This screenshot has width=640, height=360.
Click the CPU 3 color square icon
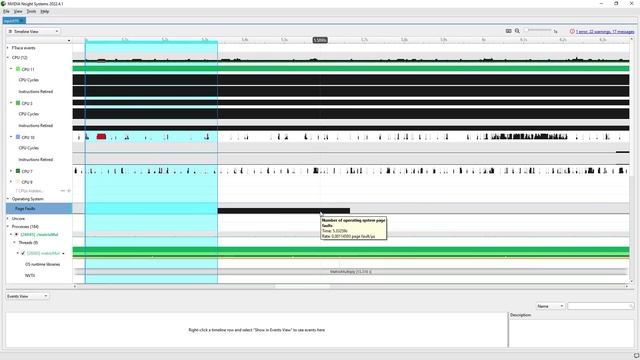pos(18,103)
